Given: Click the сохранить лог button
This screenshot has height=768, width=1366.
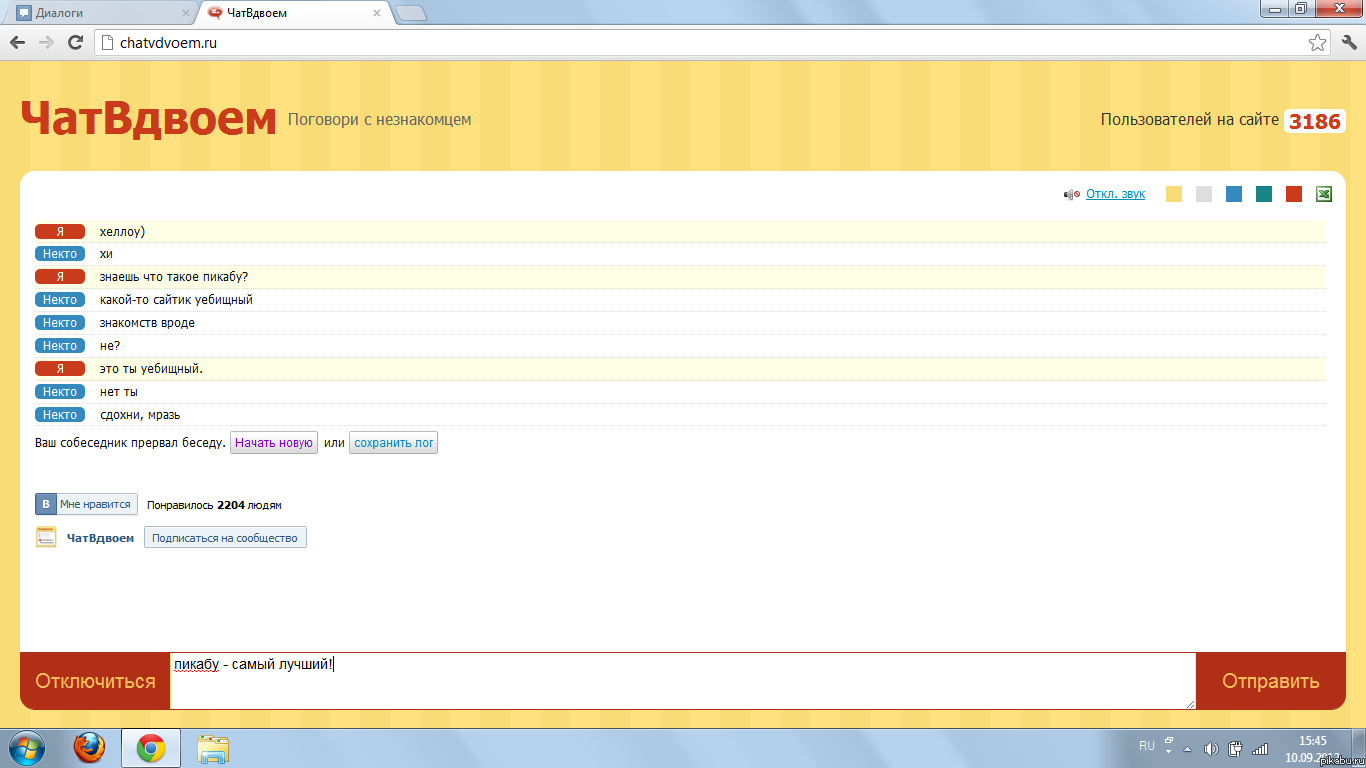Looking at the screenshot, I should pos(393,443).
